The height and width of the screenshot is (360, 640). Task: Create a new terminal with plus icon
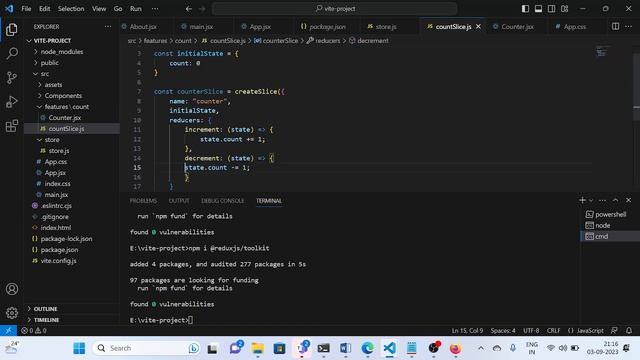coord(582,200)
